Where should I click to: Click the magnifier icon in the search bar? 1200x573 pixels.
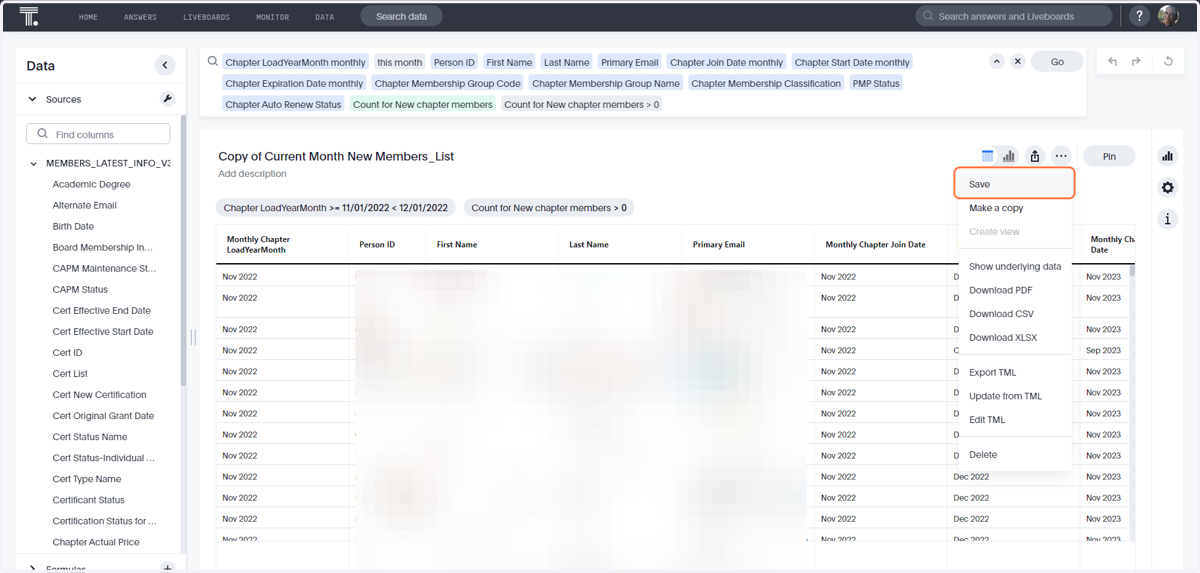tap(212, 61)
